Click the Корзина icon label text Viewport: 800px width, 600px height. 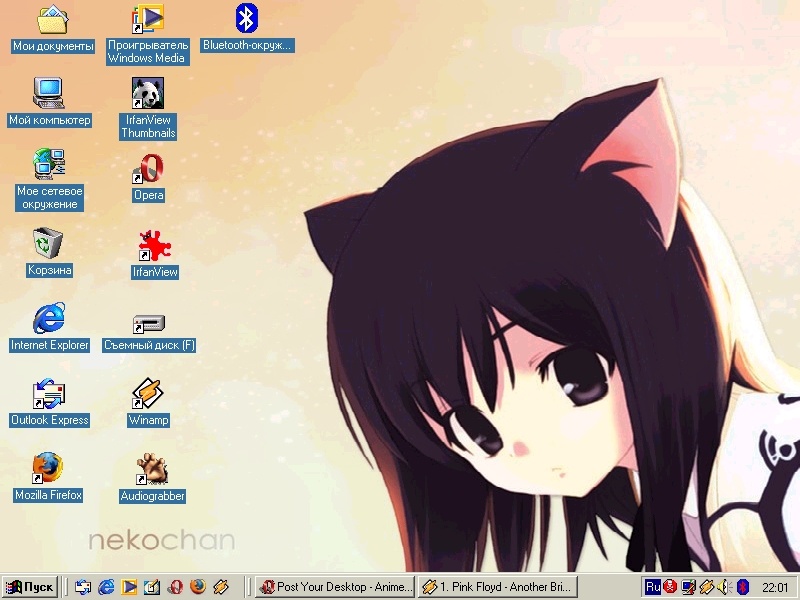click(x=49, y=270)
